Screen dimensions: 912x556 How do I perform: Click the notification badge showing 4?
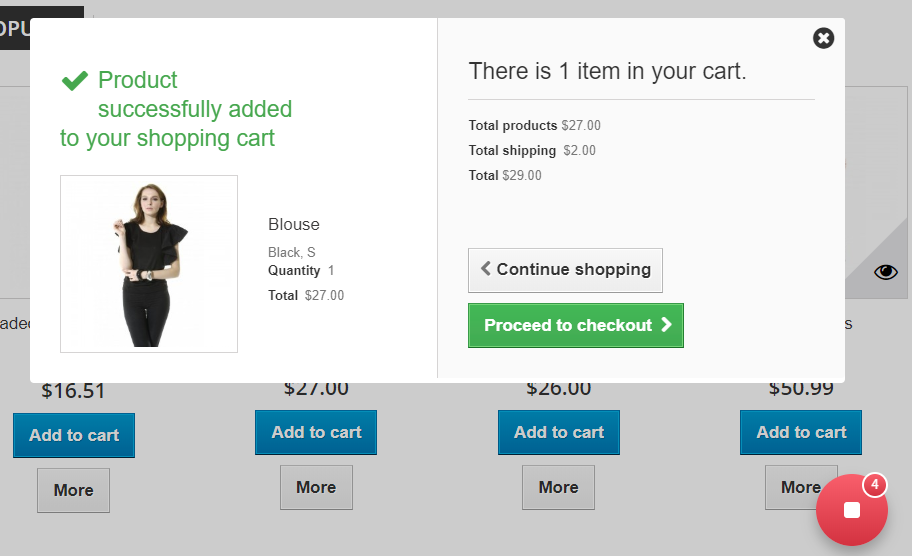874,484
